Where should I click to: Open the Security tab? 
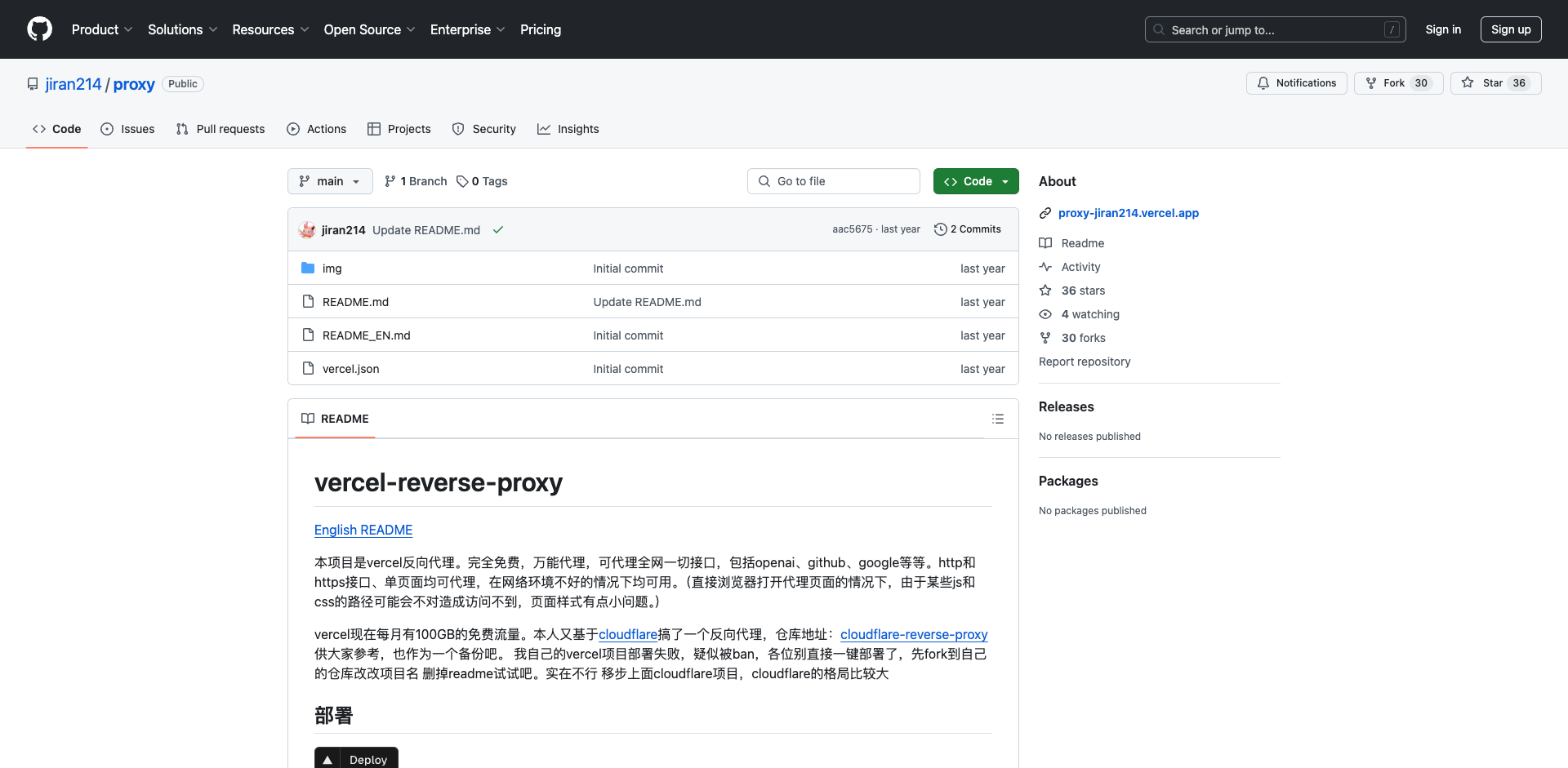coord(484,129)
